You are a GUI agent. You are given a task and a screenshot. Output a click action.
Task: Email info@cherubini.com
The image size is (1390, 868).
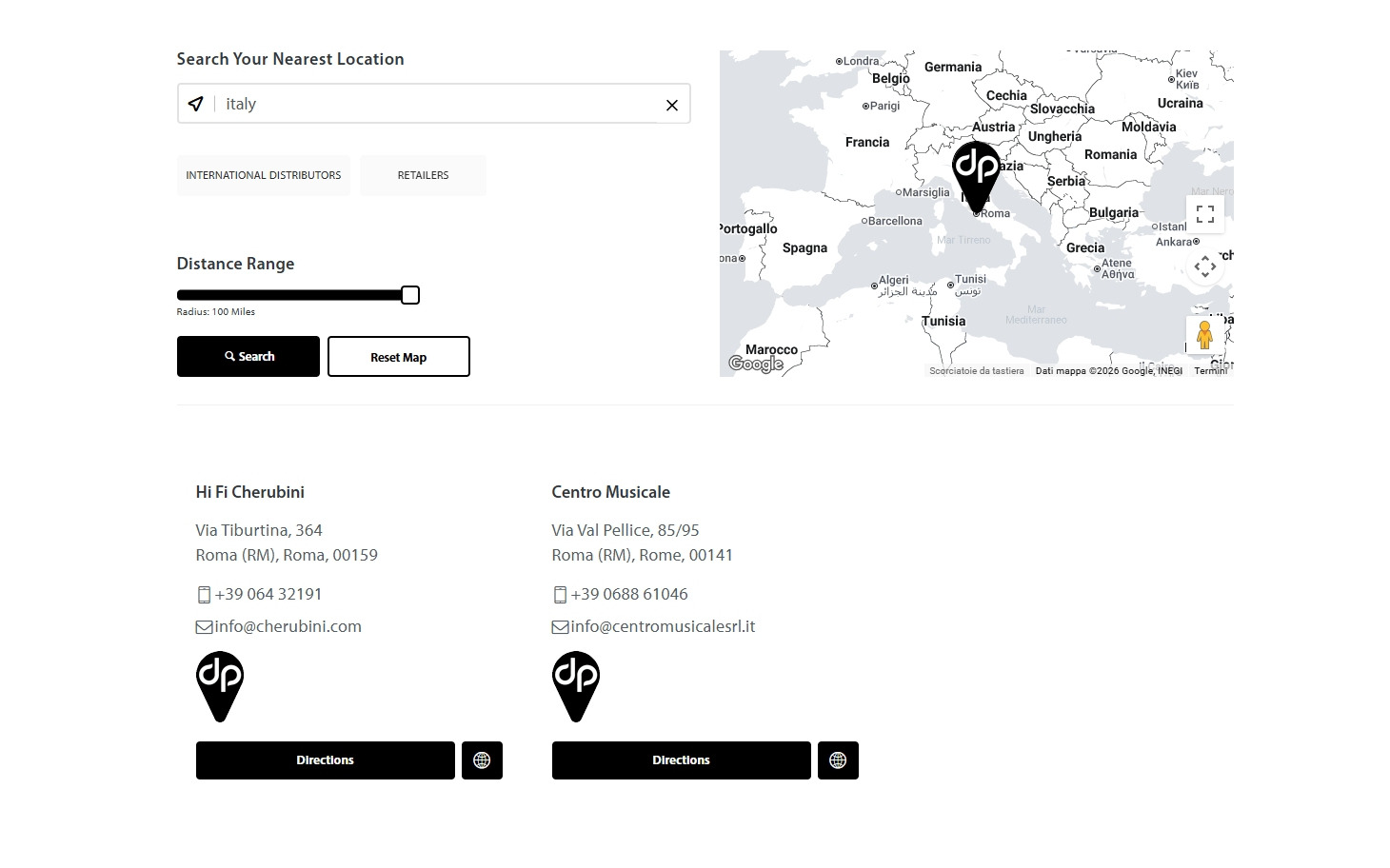click(x=288, y=626)
